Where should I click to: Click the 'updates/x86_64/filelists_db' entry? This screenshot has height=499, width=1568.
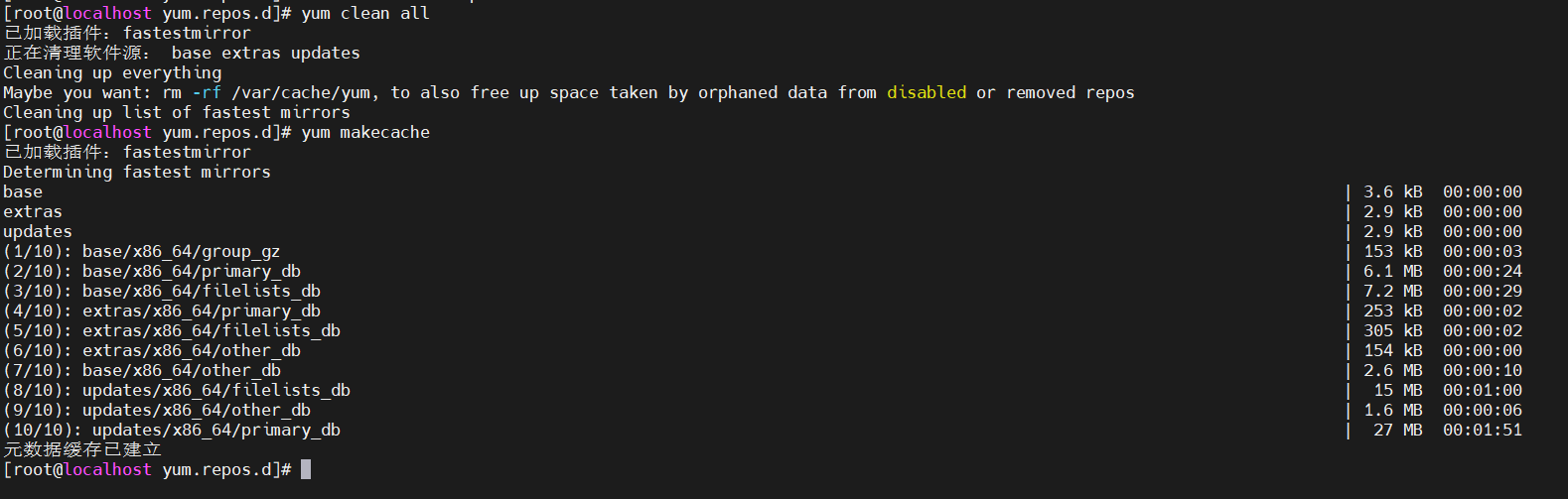pos(215,390)
